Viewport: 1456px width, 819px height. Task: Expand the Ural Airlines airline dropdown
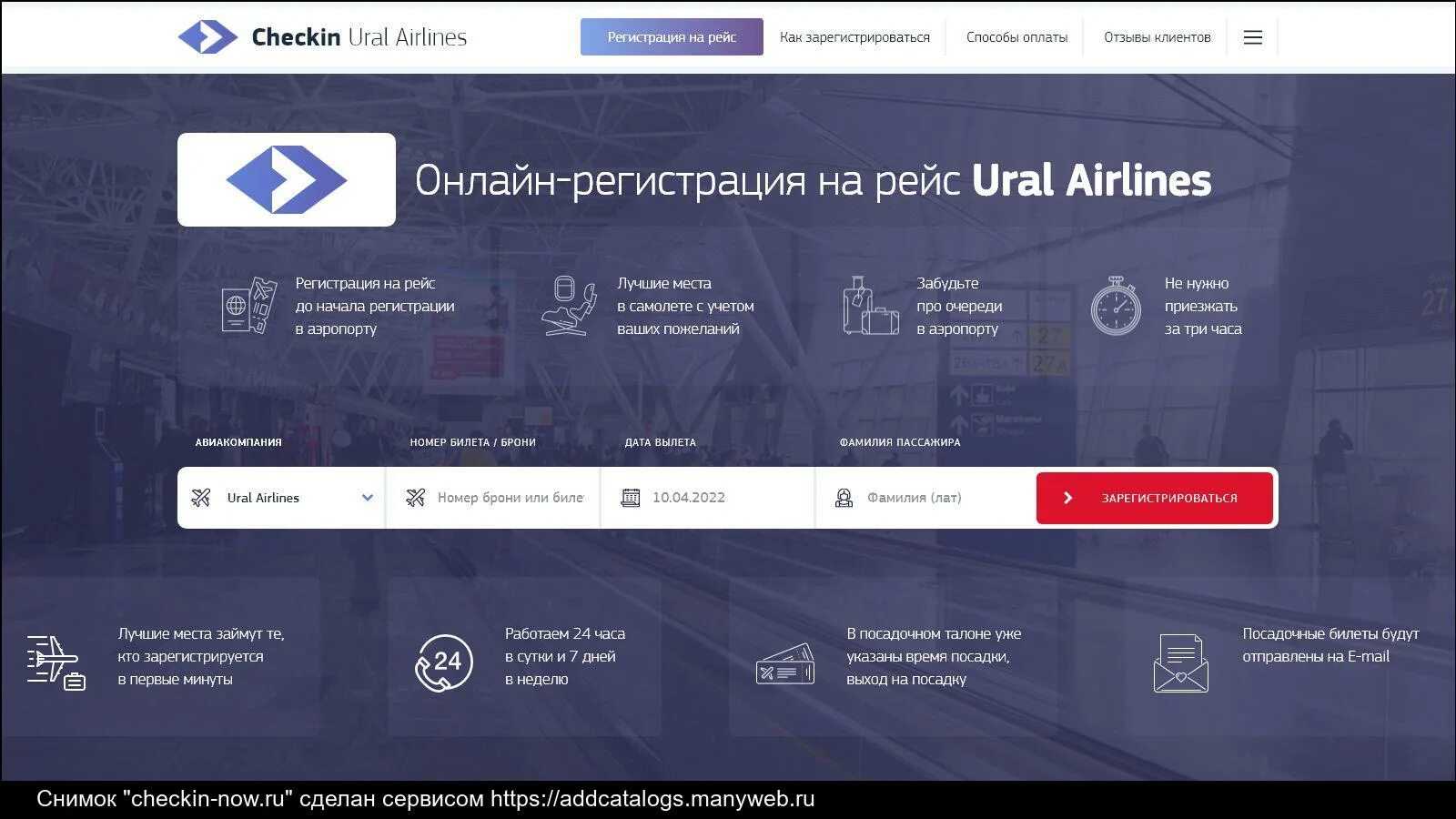tap(282, 498)
